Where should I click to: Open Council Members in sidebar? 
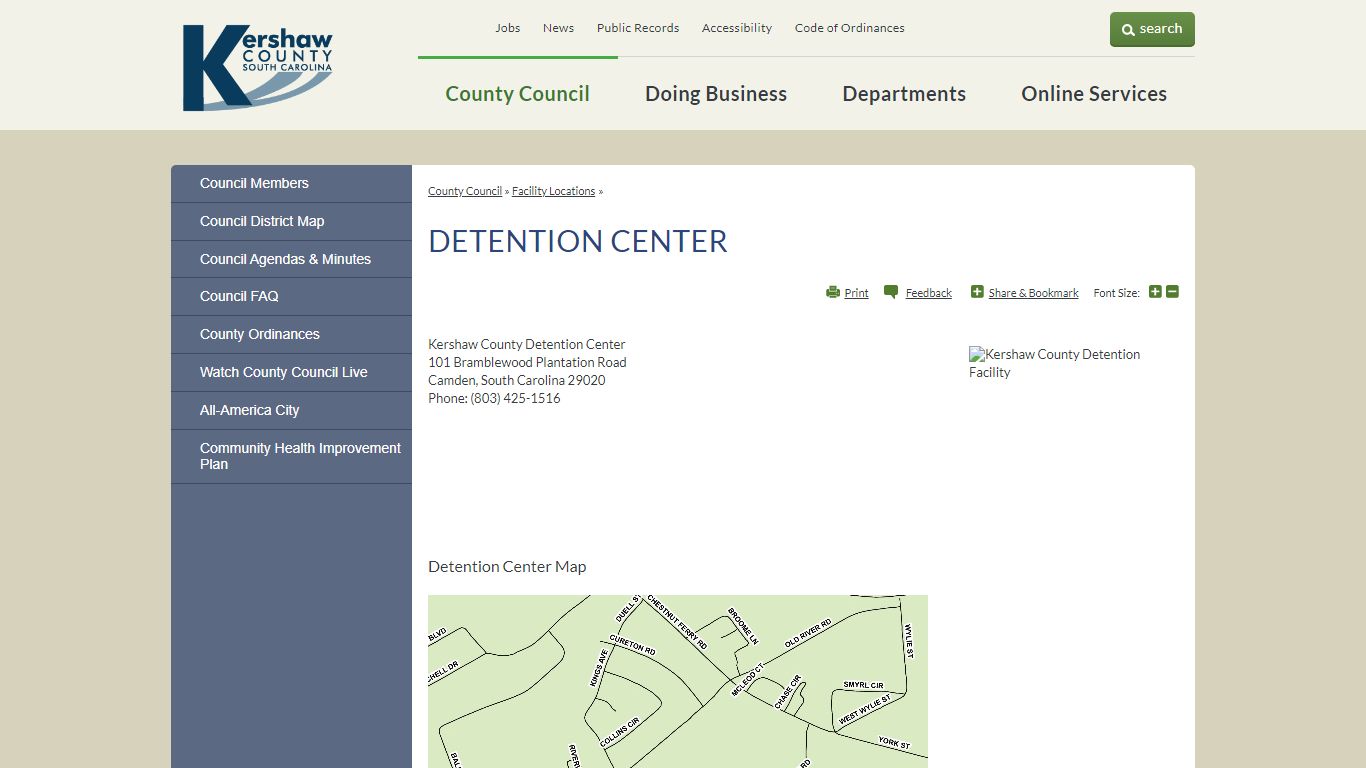(291, 184)
